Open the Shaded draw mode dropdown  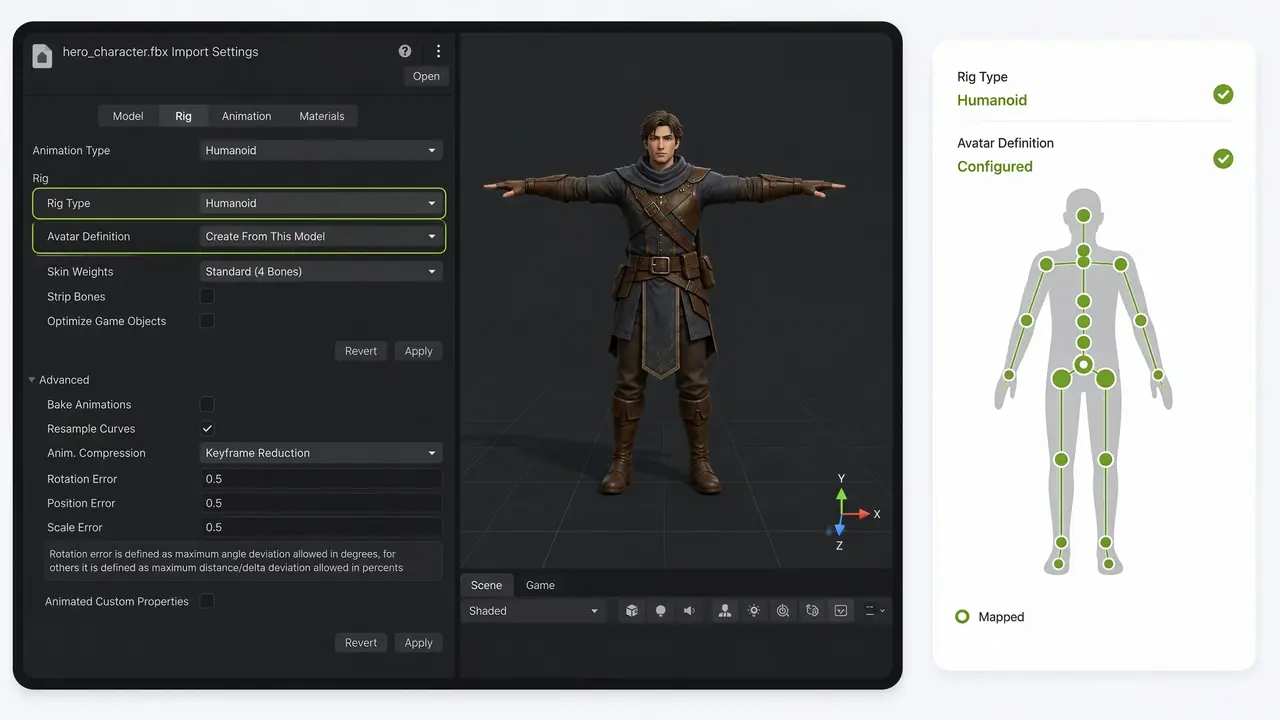pyautogui.click(x=534, y=611)
